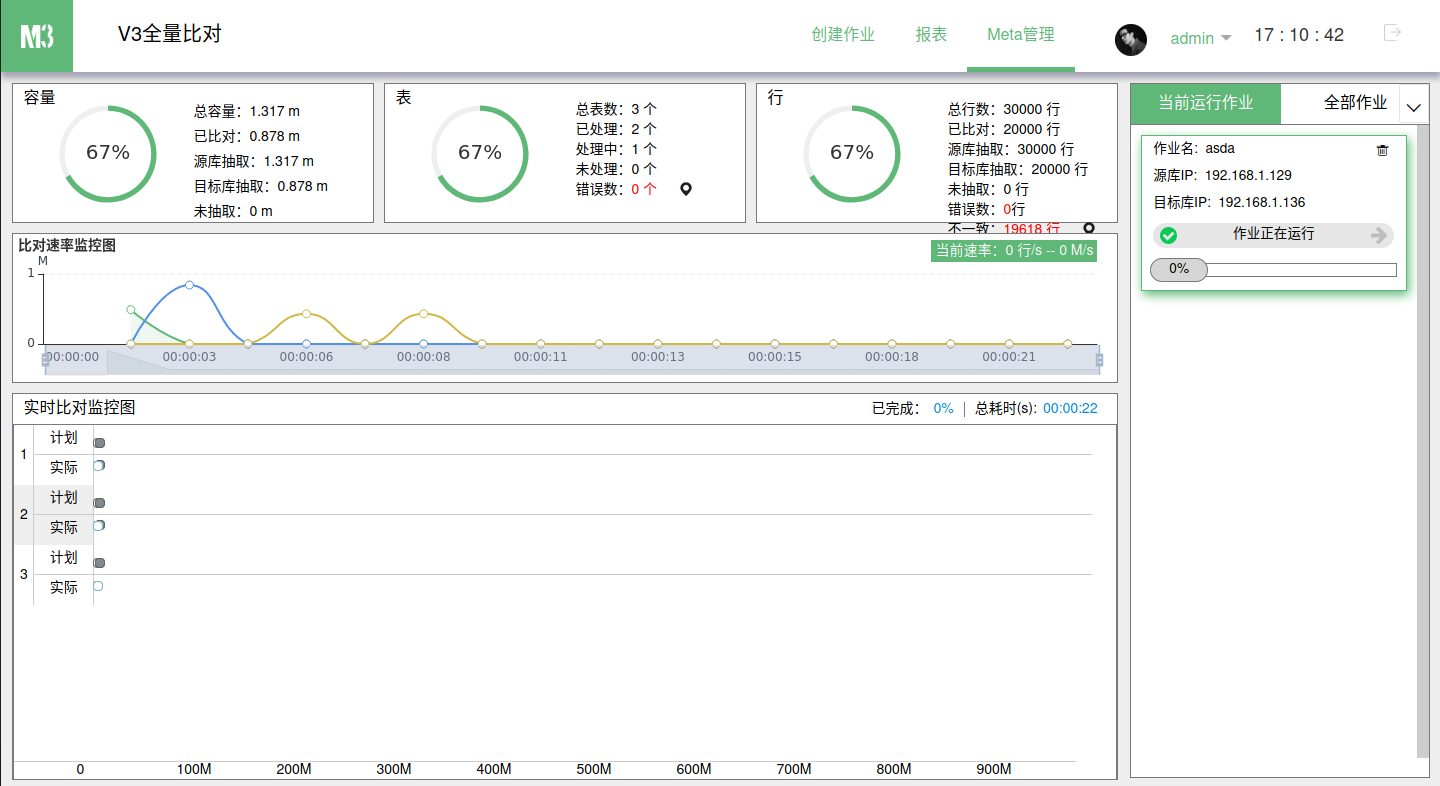Click the 比对速率监控图 heading
This screenshot has width=1440, height=786.
[67, 245]
